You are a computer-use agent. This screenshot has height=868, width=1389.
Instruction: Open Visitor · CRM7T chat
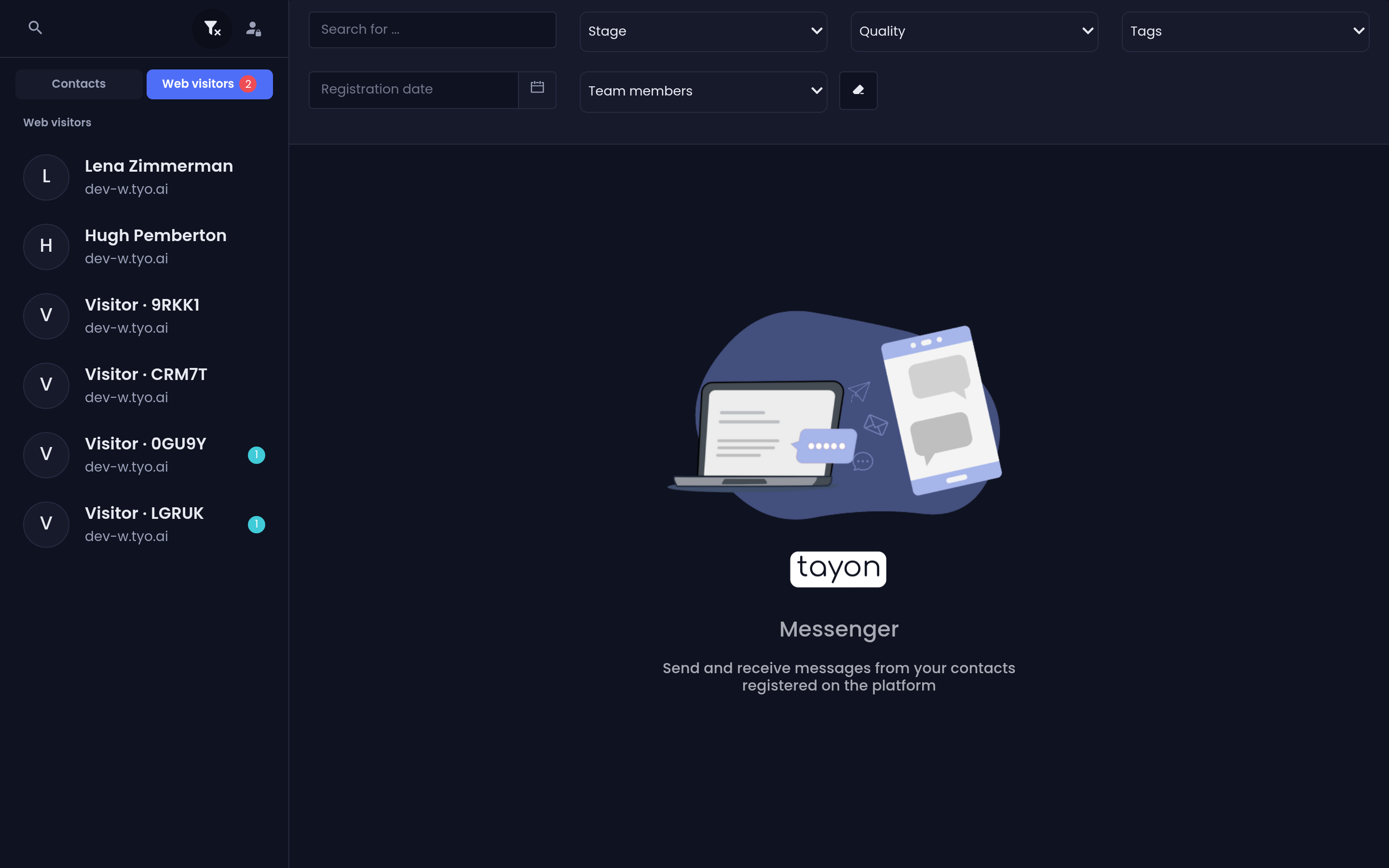pyautogui.click(x=144, y=386)
